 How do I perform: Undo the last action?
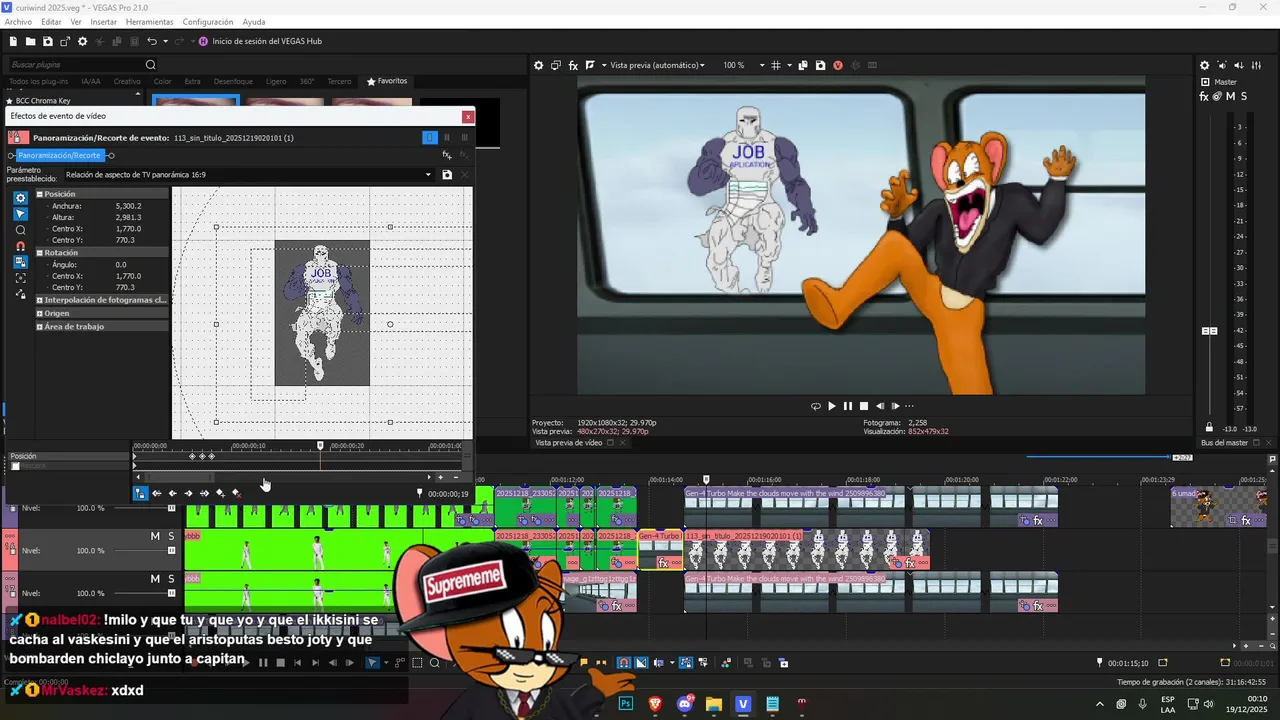click(x=151, y=41)
